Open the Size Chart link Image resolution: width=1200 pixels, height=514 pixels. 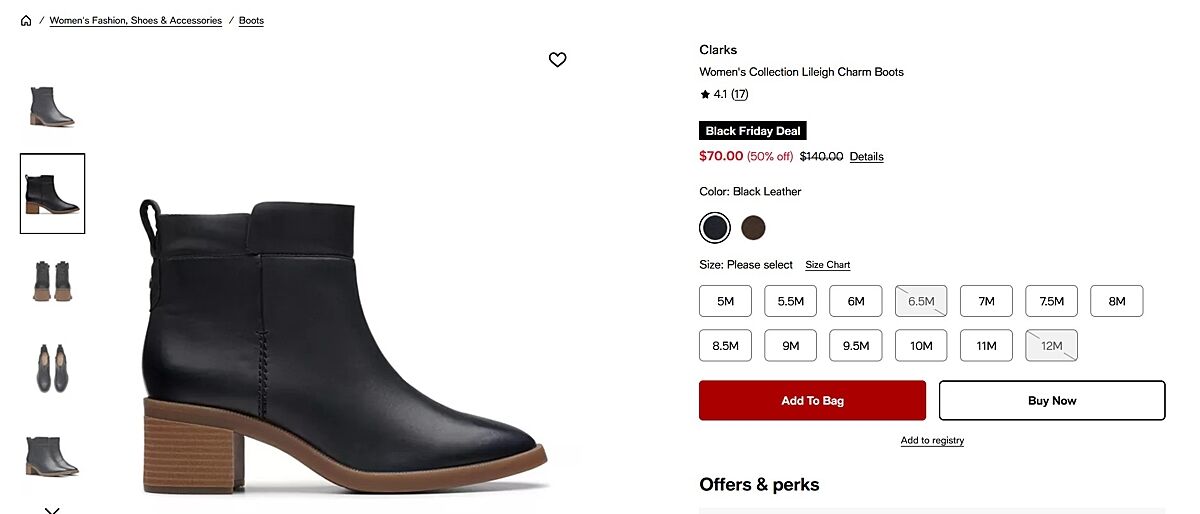pyautogui.click(x=828, y=265)
